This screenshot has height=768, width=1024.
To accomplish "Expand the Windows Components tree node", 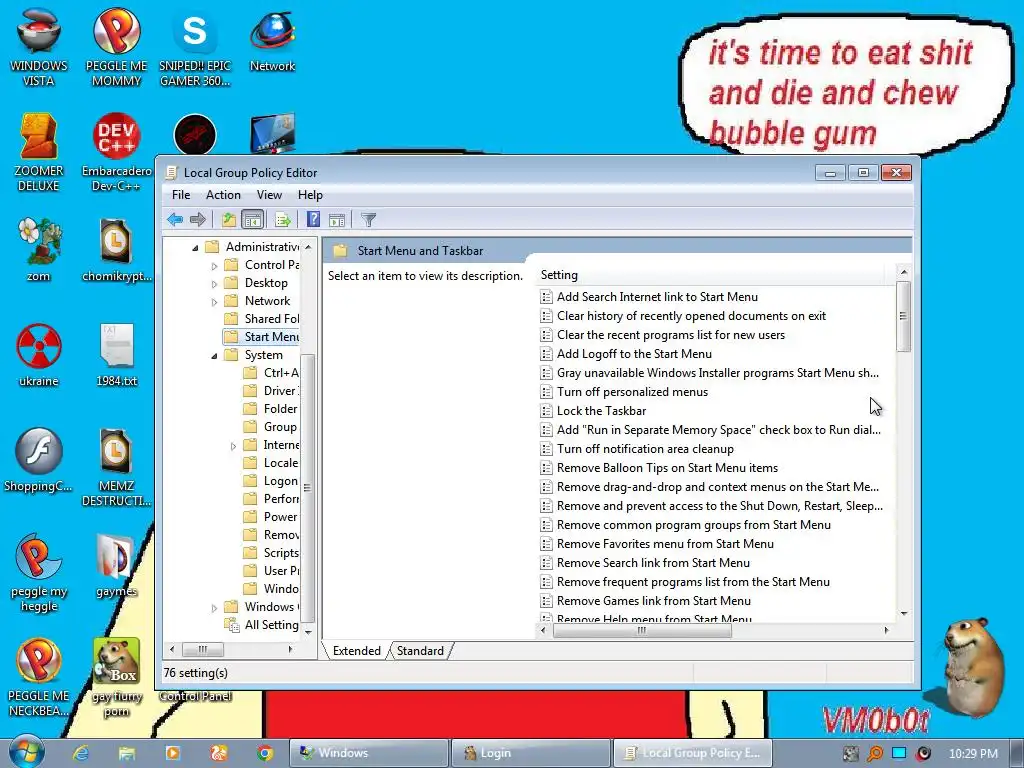I will [214, 608].
